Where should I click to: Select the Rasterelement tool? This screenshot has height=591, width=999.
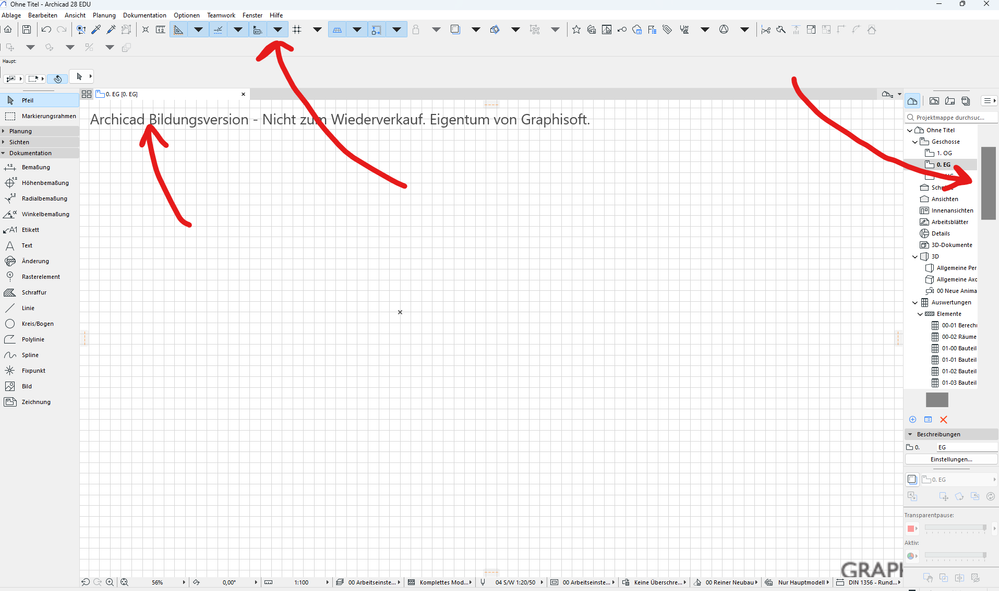click(x=40, y=276)
